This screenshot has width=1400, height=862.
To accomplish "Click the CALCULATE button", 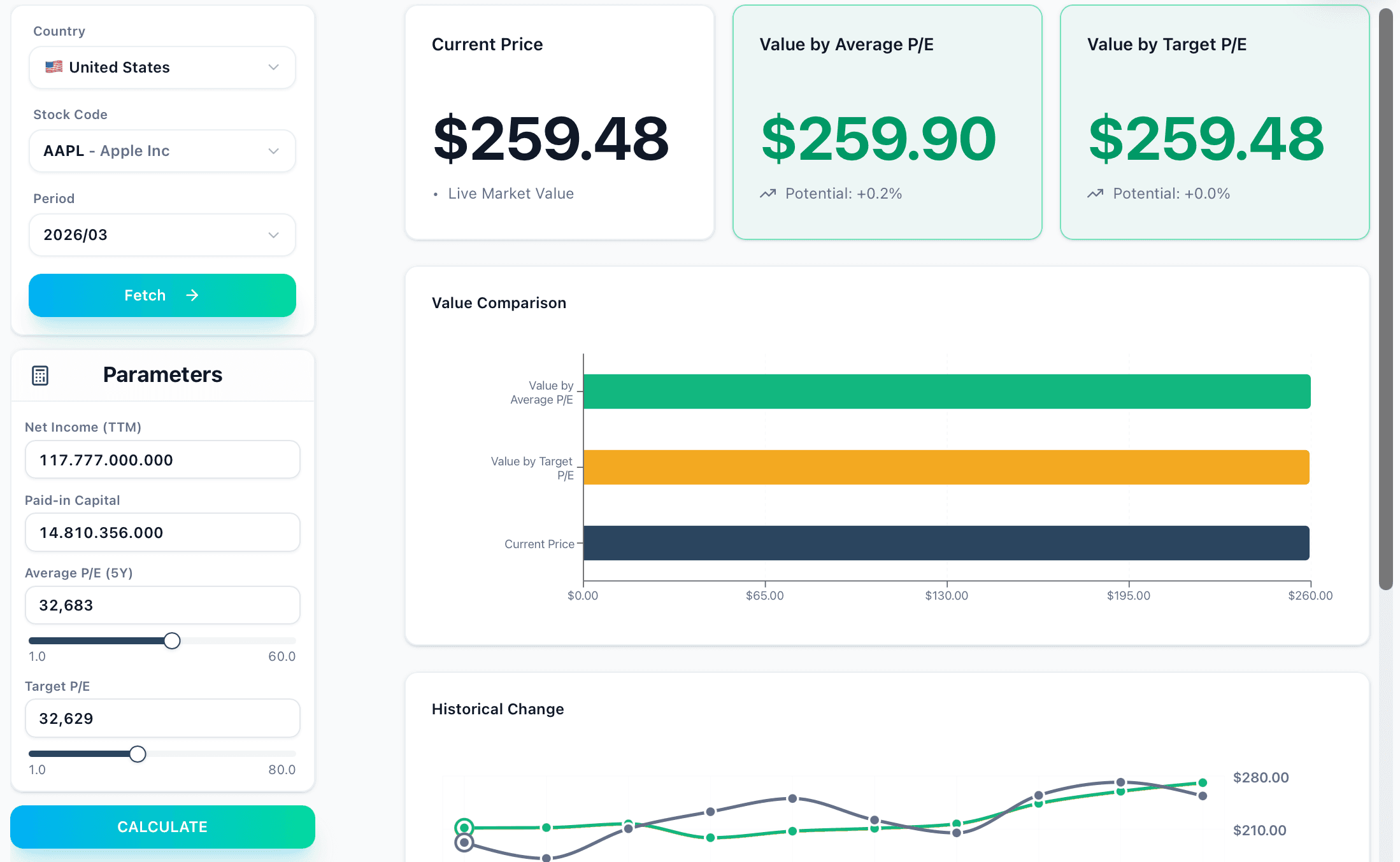I will pos(162,827).
